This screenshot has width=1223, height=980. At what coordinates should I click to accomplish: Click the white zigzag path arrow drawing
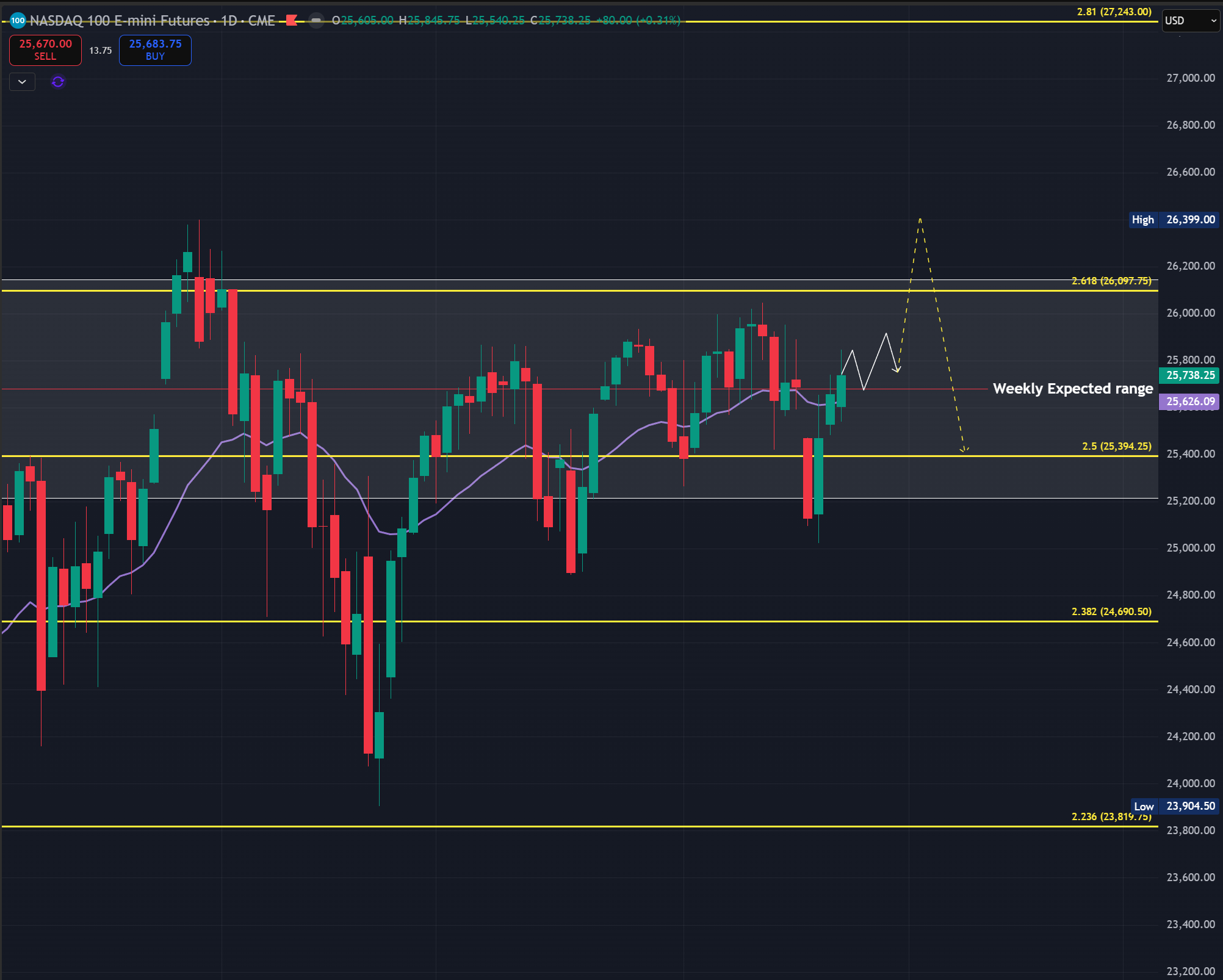pos(875,360)
